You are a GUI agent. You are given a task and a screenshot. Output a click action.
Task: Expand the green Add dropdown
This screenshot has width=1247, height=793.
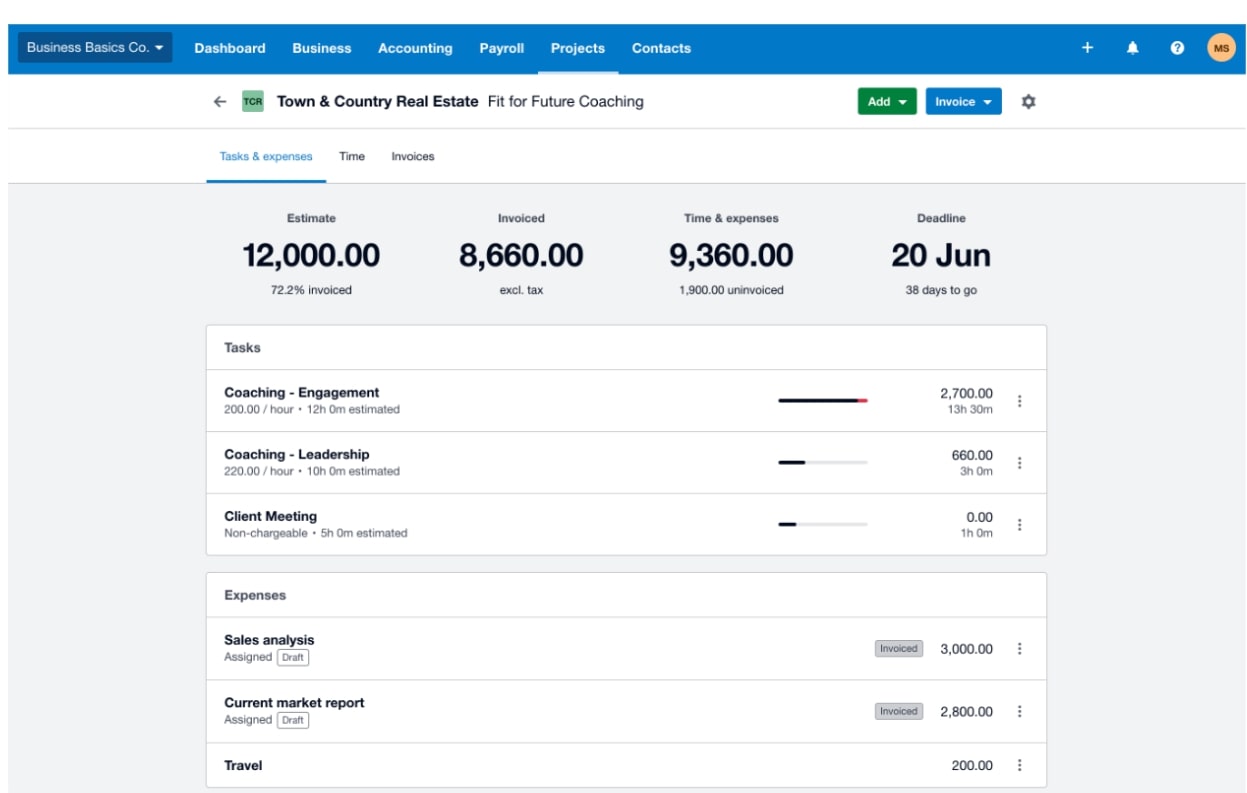[x=886, y=102]
